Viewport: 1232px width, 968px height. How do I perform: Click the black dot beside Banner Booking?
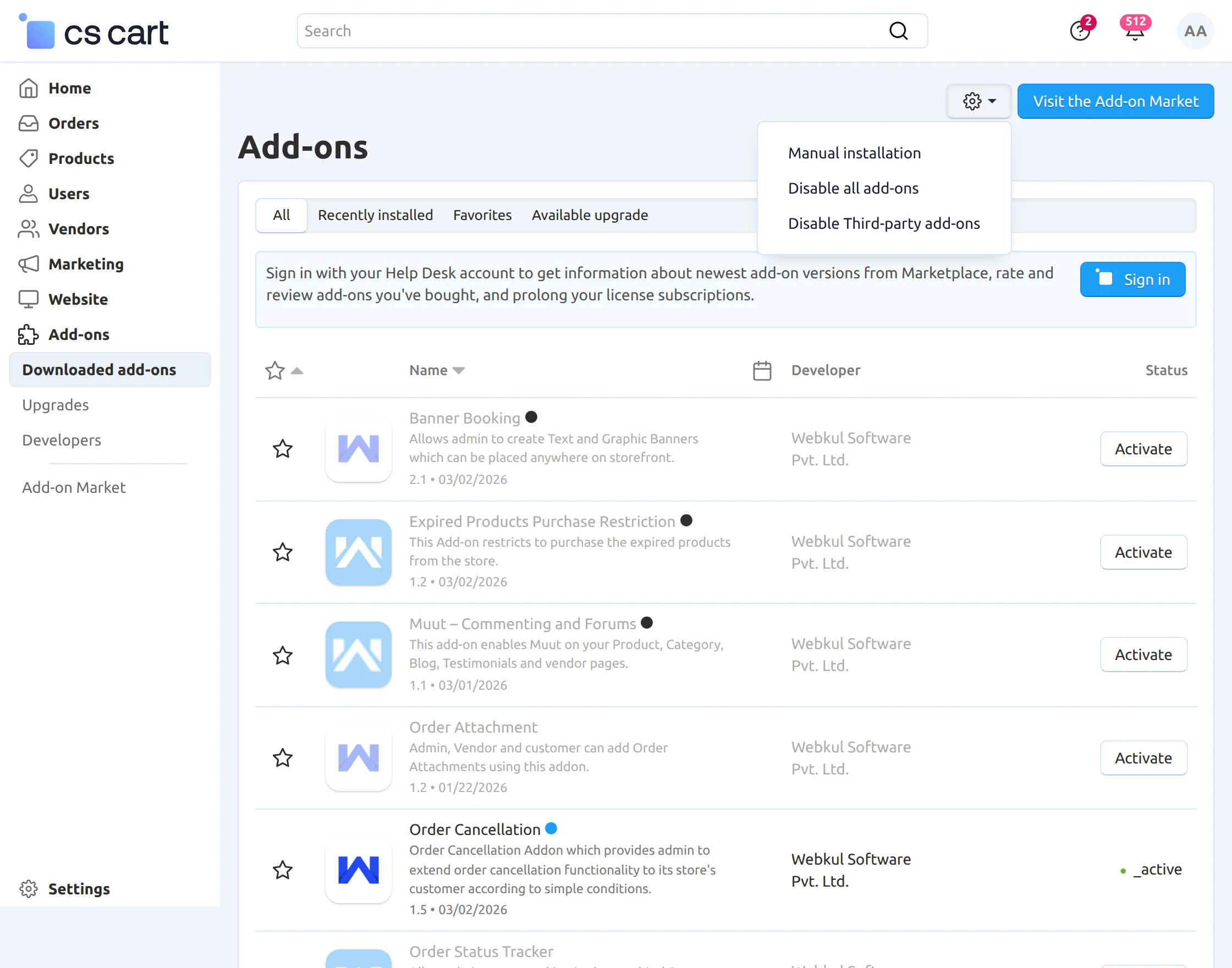[x=531, y=417]
